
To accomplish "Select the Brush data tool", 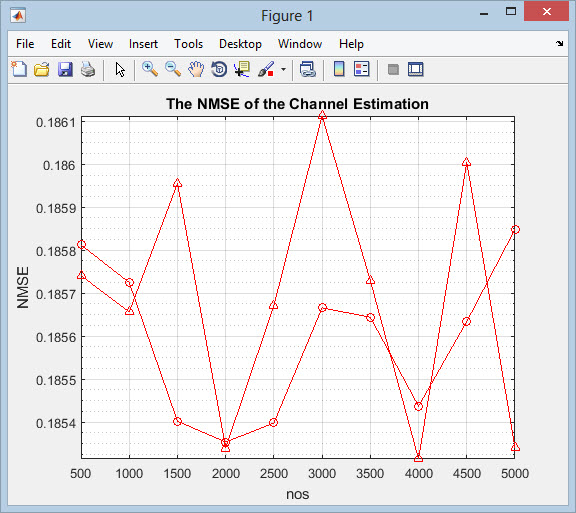I will (x=266, y=69).
